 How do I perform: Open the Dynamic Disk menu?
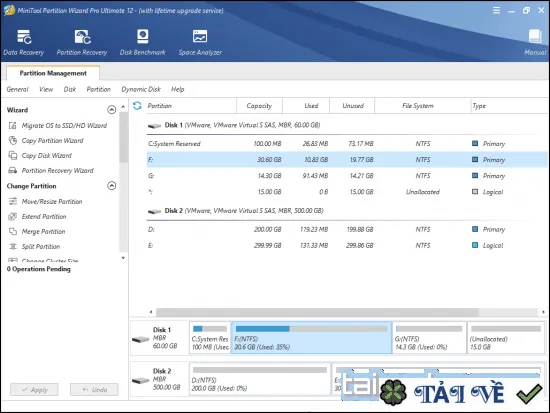click(x=141, y=89)
